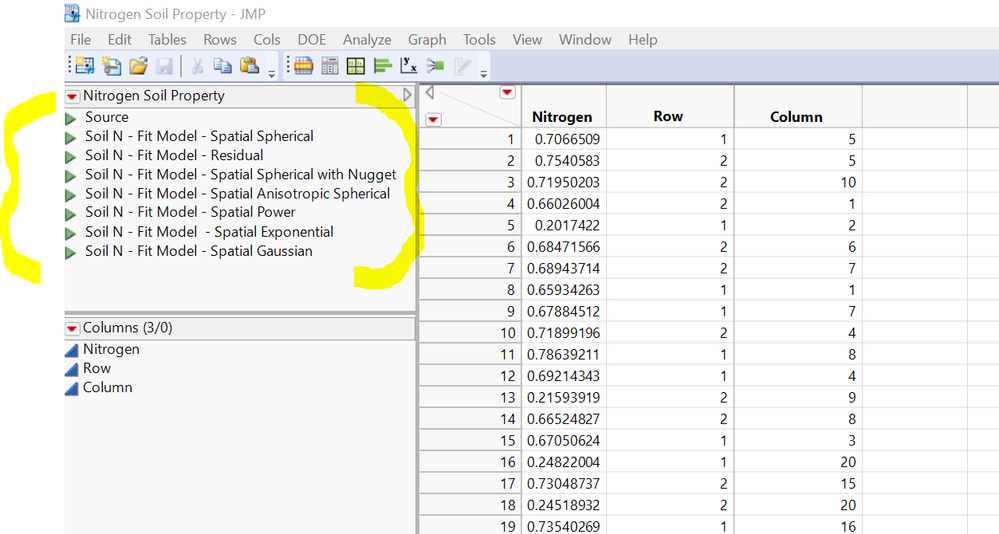999x534 pixels.
Task: Run the Spatial Exponential script green arrow
Action: (x=71, y=233)
